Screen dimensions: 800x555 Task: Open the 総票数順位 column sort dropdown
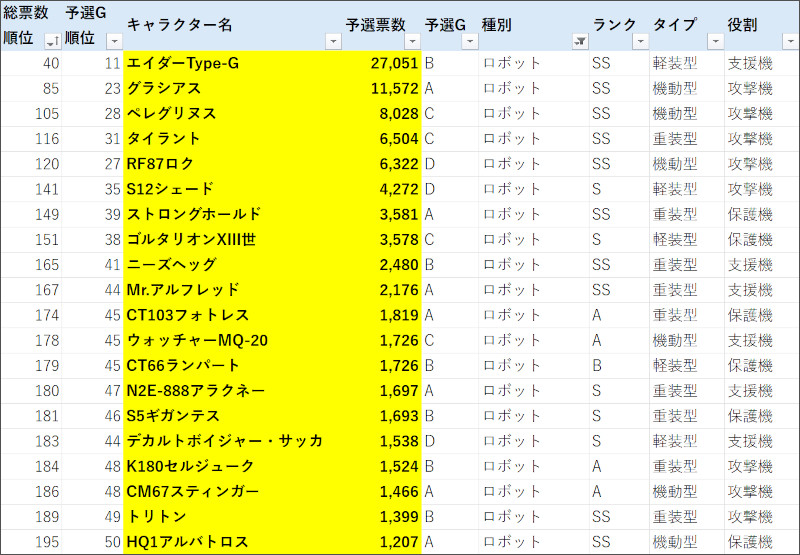(52, 41)
